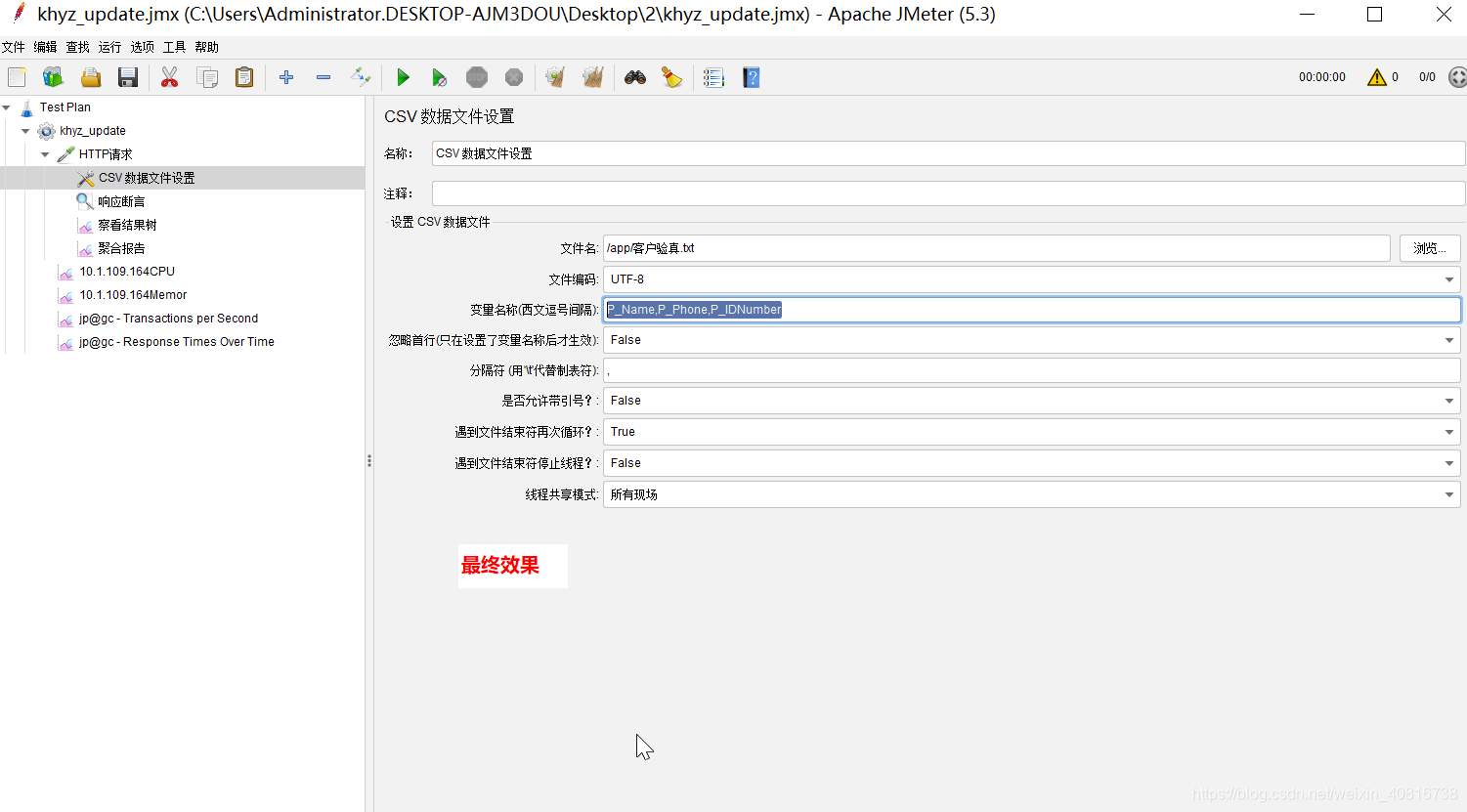Open the Function helper list icon
The width and height of the screenshot is (1467, 812).
pyautogui.click(x=714, y=77)
